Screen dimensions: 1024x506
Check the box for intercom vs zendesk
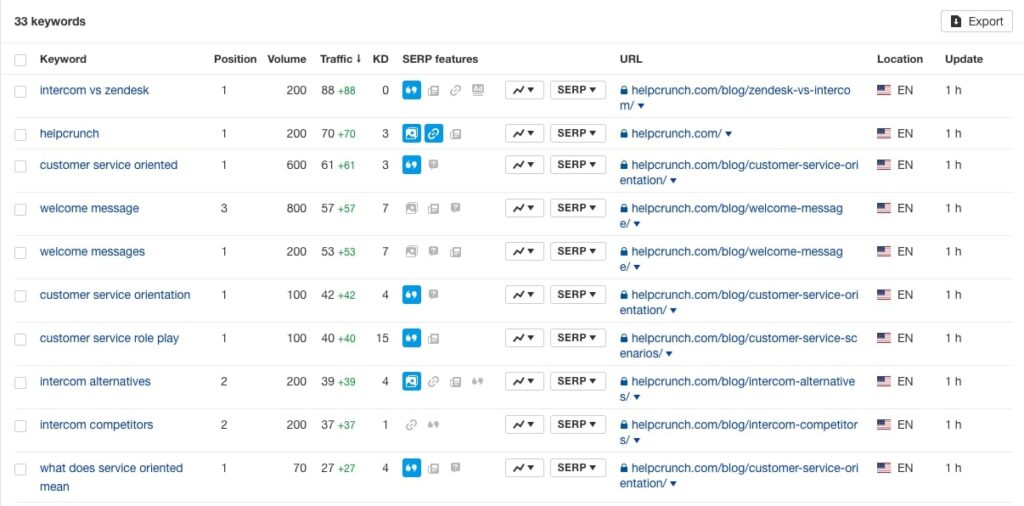click(x=20, y=91)
